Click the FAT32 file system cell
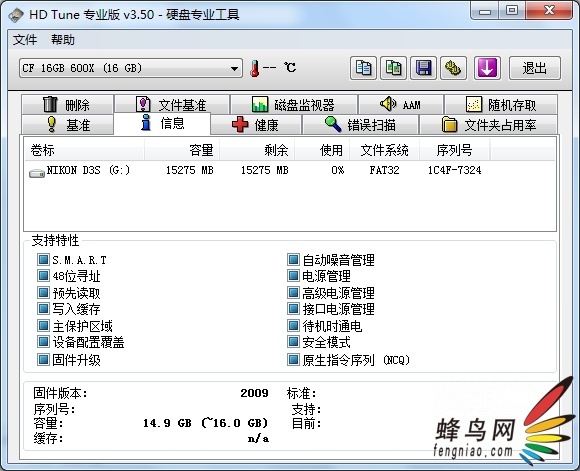The height and width of the screenshot is (471, 580). pos(384,171)
